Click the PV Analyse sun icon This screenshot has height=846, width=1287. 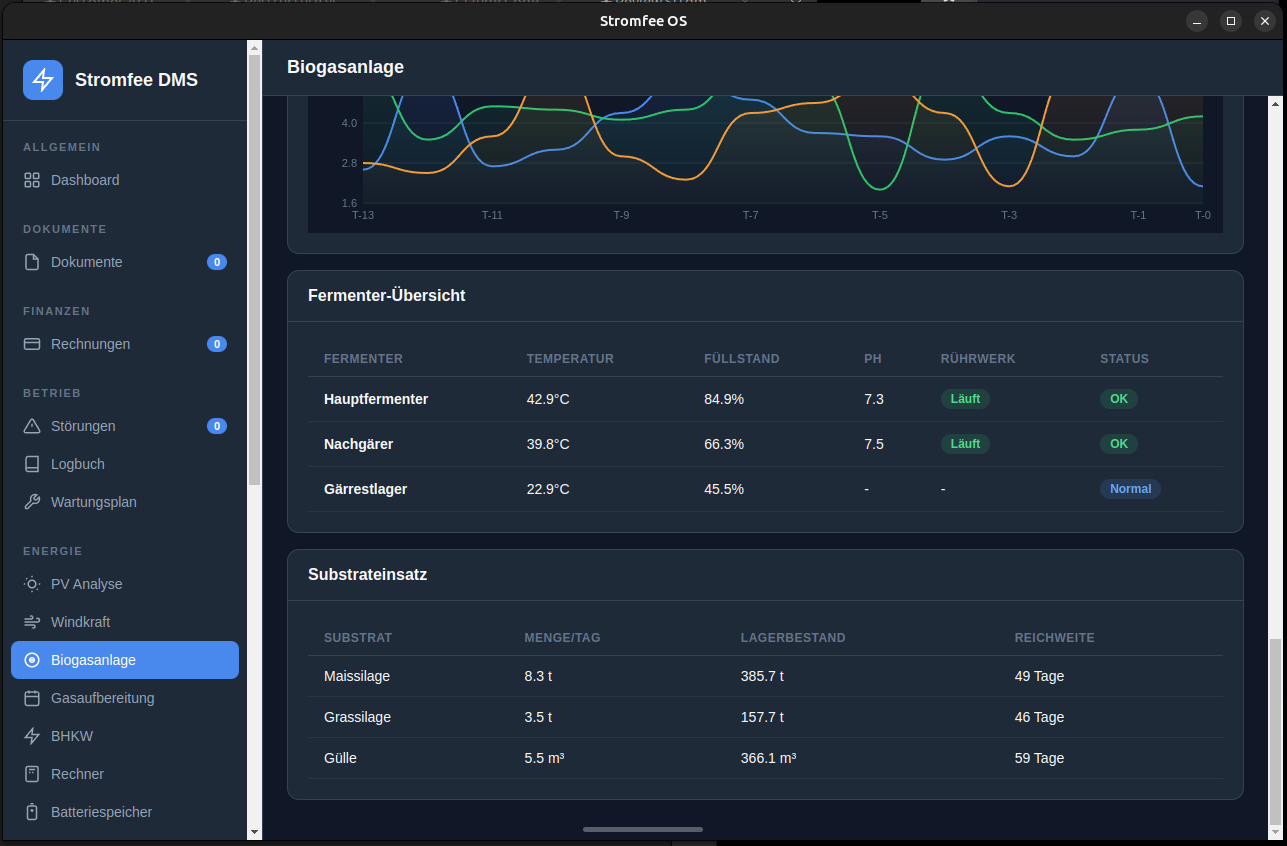[x=32, y=584]
